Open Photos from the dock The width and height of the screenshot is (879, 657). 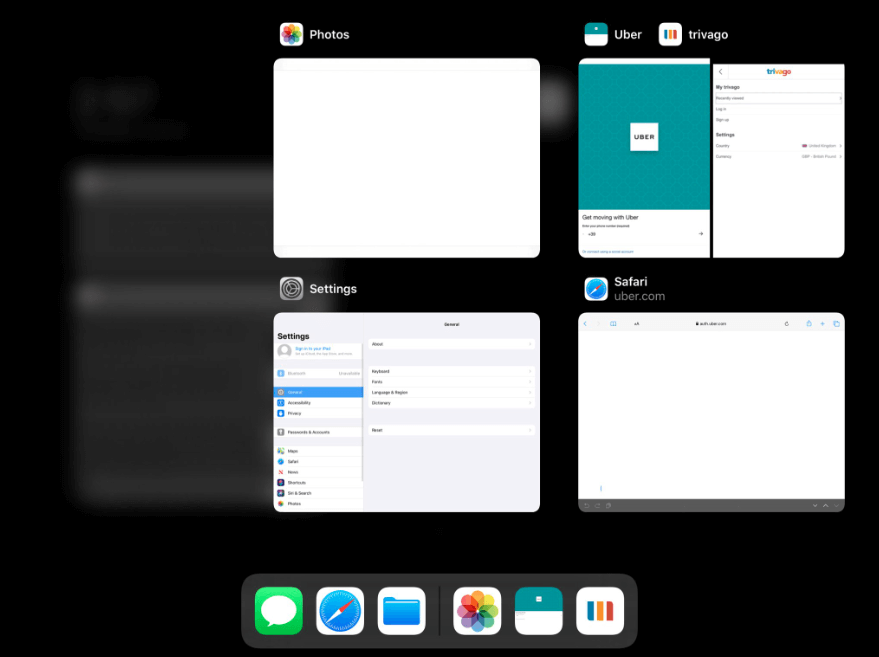pyautogui.click(x=477, y=610)
